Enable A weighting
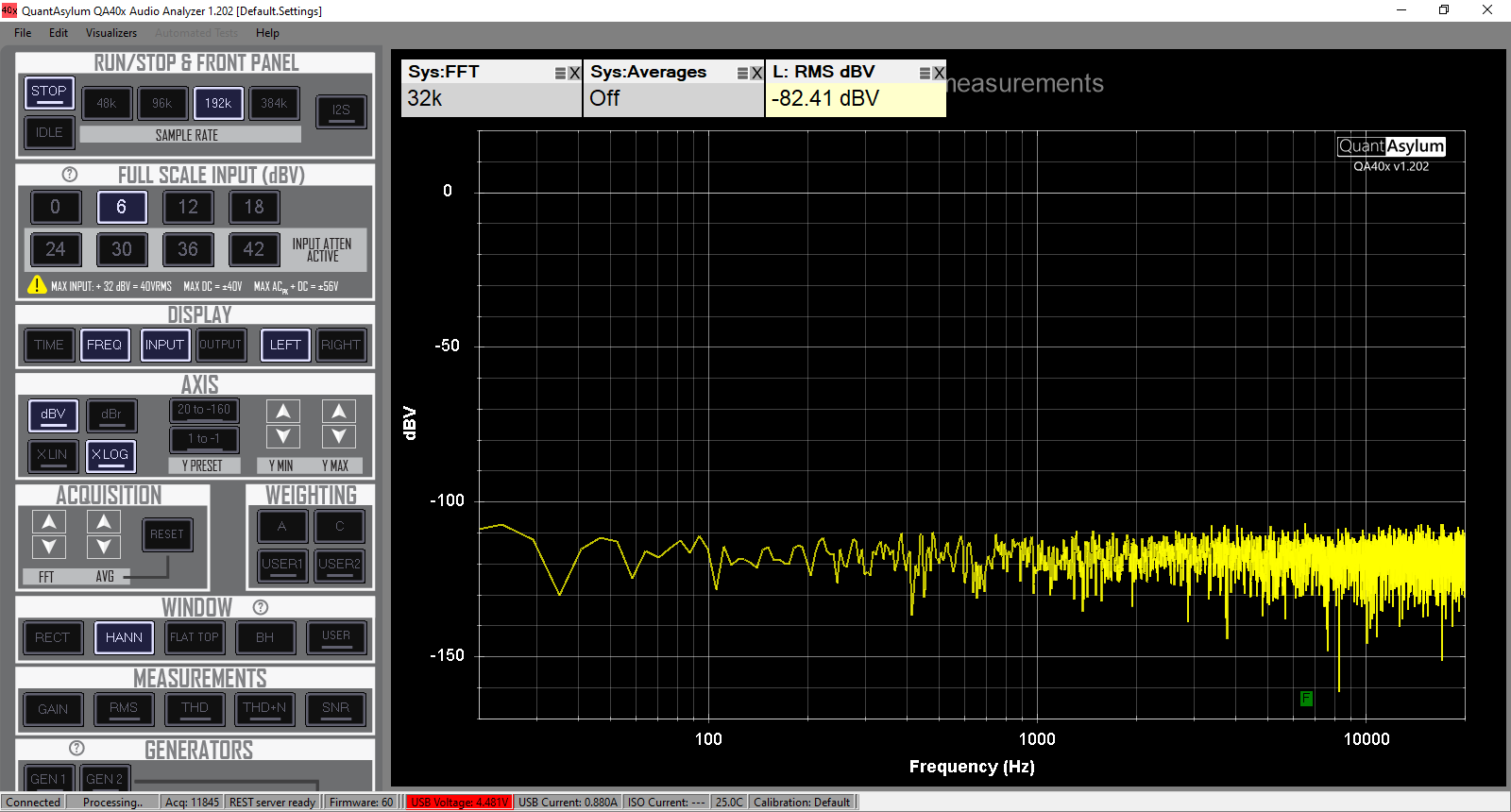This screenshot has width=1511, height=812. tap(282, 528)
